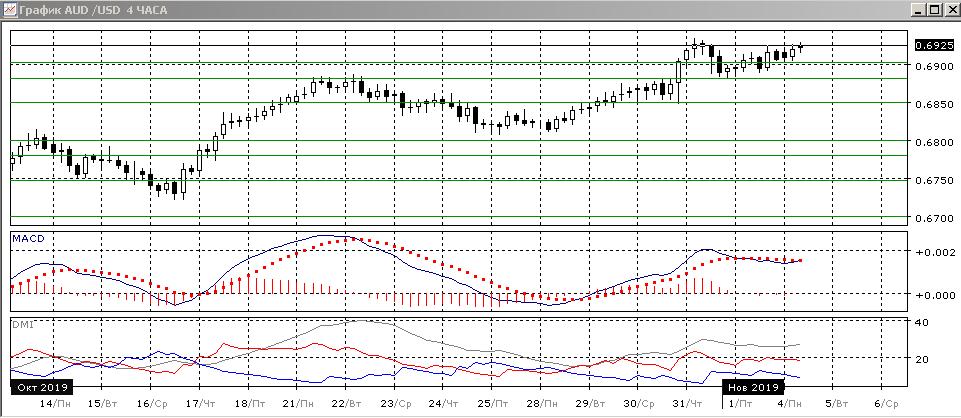Select the Окт 2019 month marker

41,386
